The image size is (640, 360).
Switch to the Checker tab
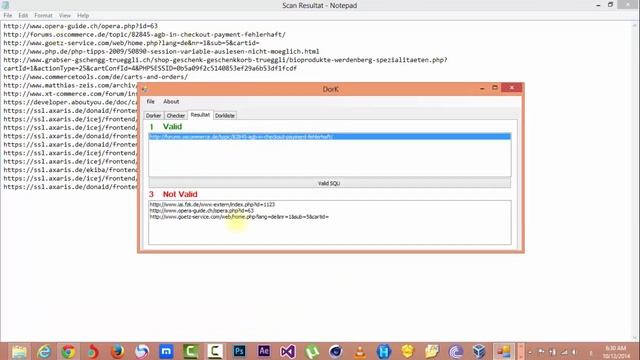click(x=176, y=116)
